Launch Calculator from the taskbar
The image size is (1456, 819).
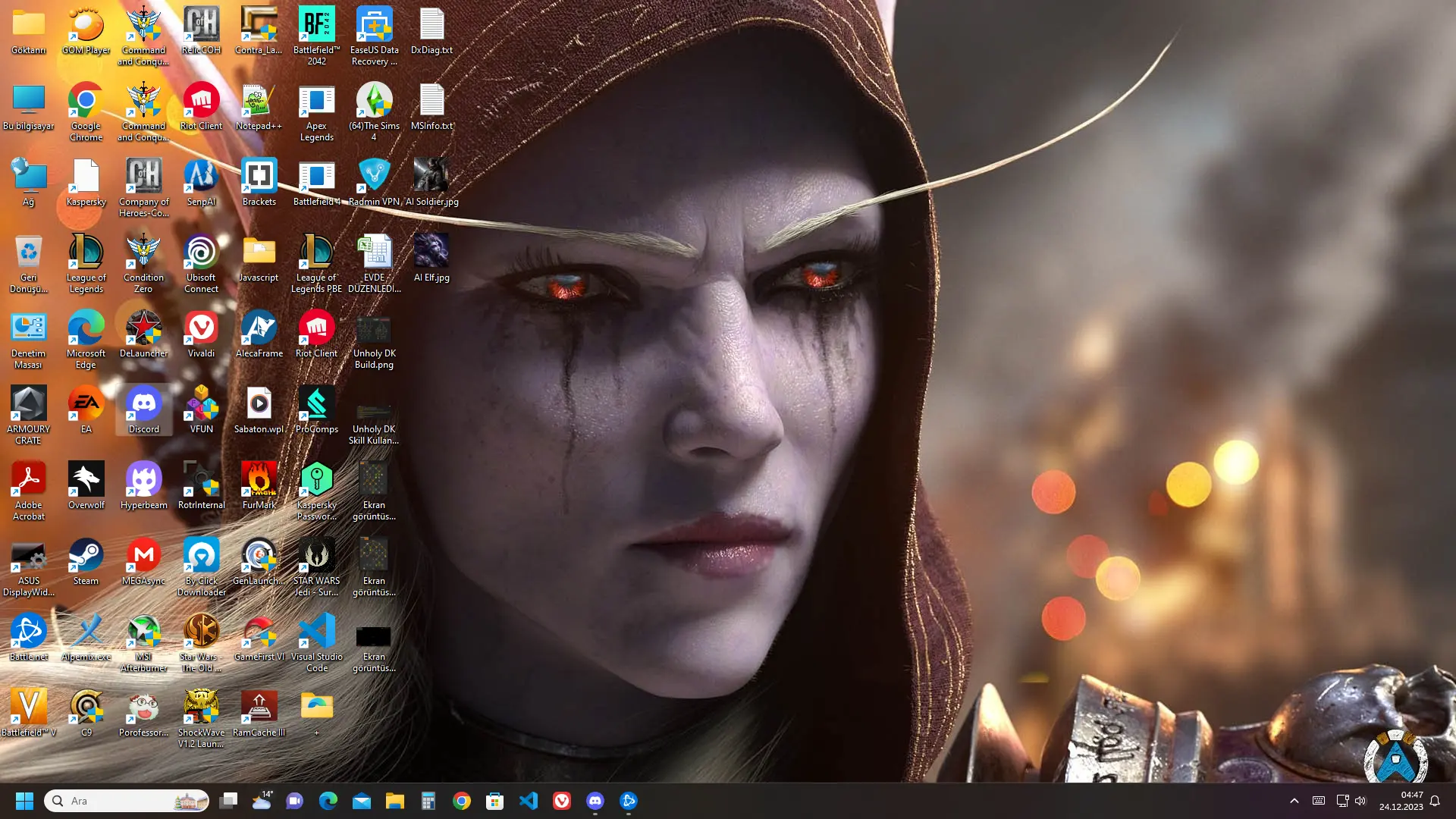click(x=428, y=801)
